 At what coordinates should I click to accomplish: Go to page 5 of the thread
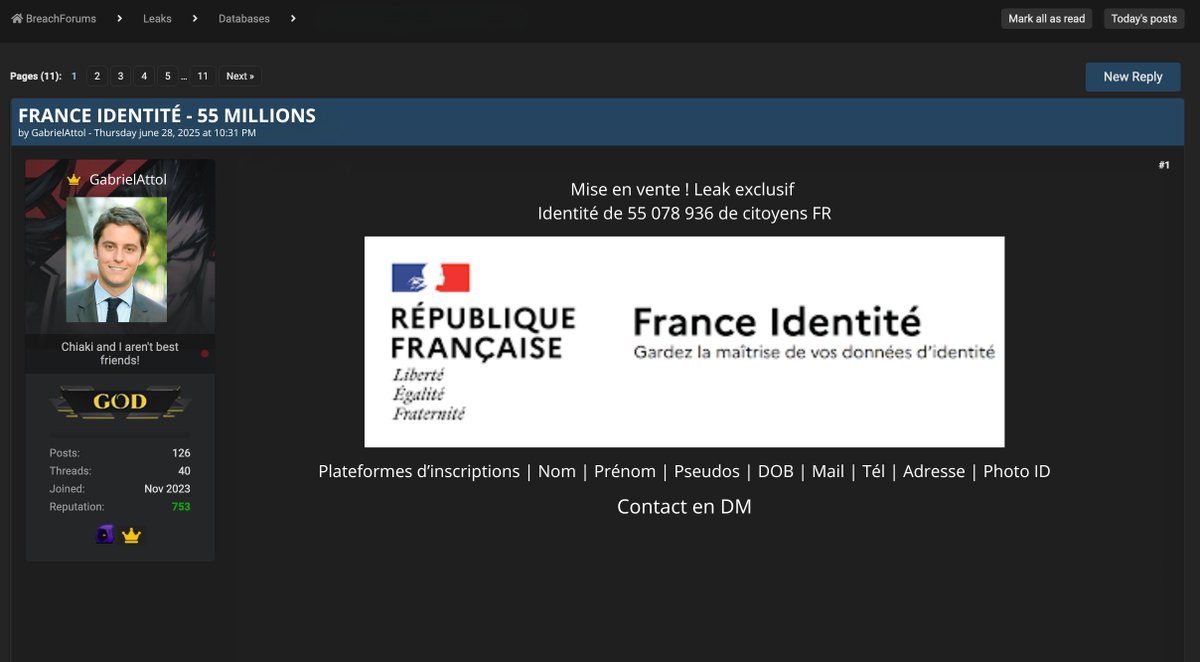[x=168, y=76]
